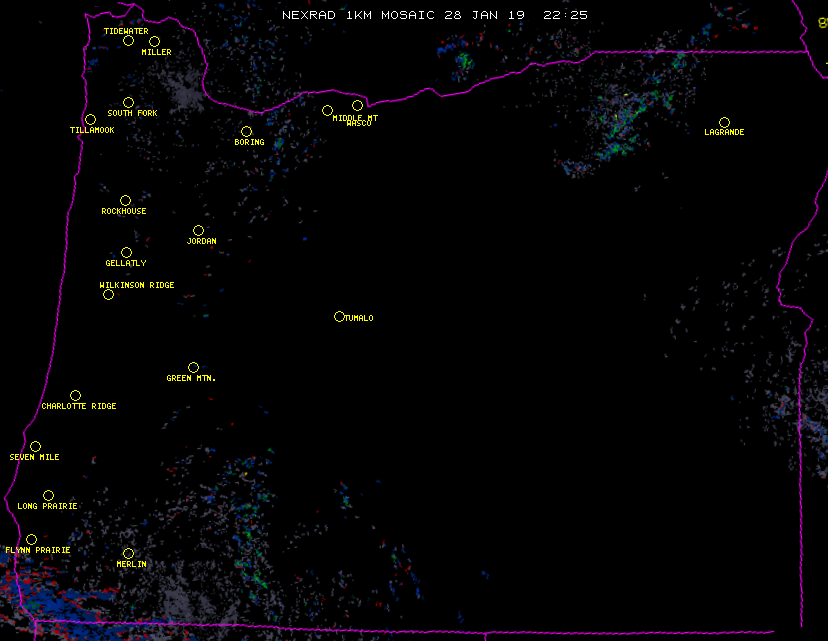This screenshot has height=641, width=828.
Task: Click the Tidewater station circle marker
Action: coord(128,41)
